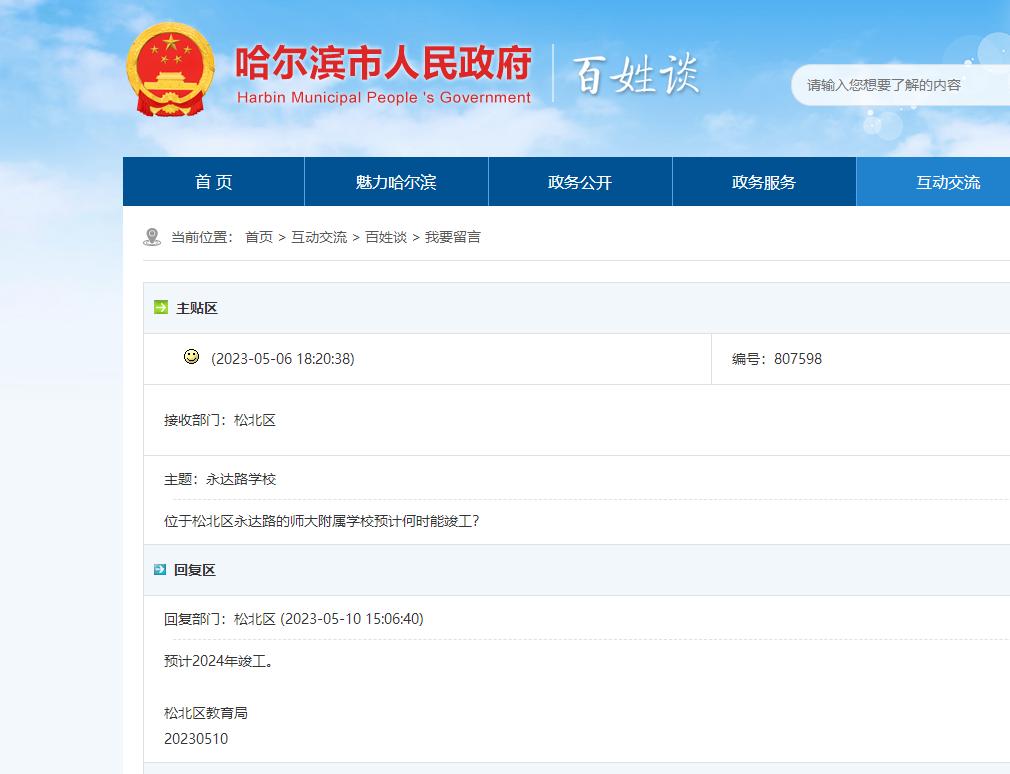Click the location pin icon in the breadcrumb bar
The height and width of the screenshot is (774, 1010).
[153, 235]
